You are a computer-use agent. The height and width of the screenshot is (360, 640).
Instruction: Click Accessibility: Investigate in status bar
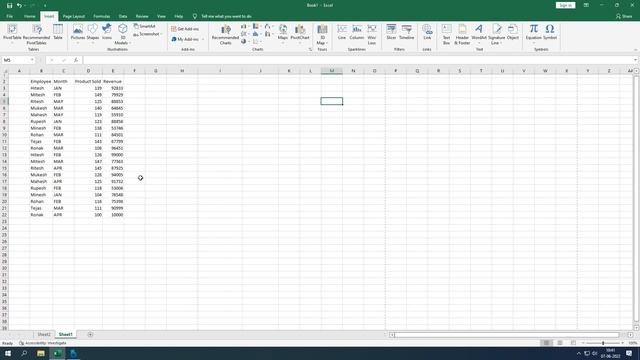43,343
